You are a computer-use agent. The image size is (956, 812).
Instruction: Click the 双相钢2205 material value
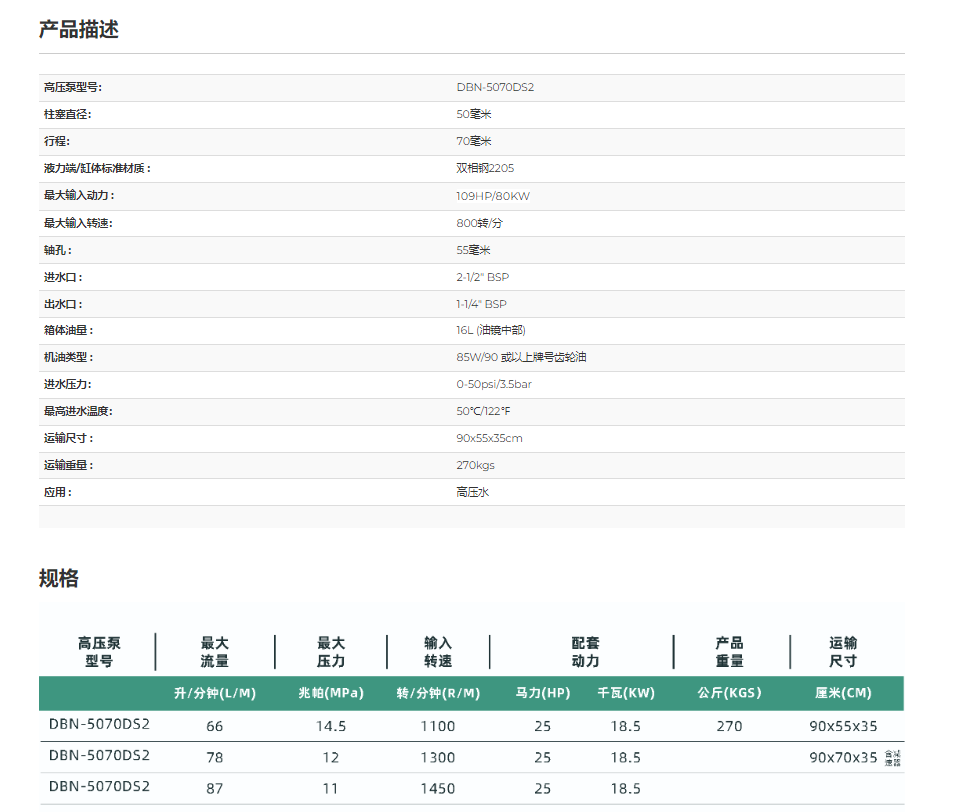tap(485, 169)
